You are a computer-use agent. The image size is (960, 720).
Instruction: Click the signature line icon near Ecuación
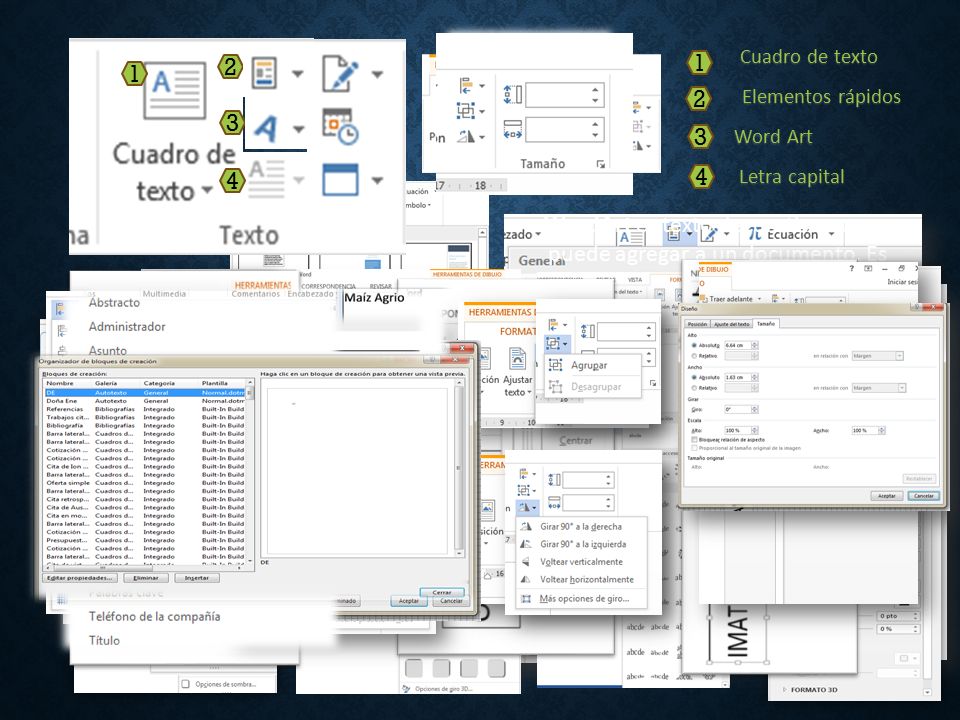click(708, 234)
